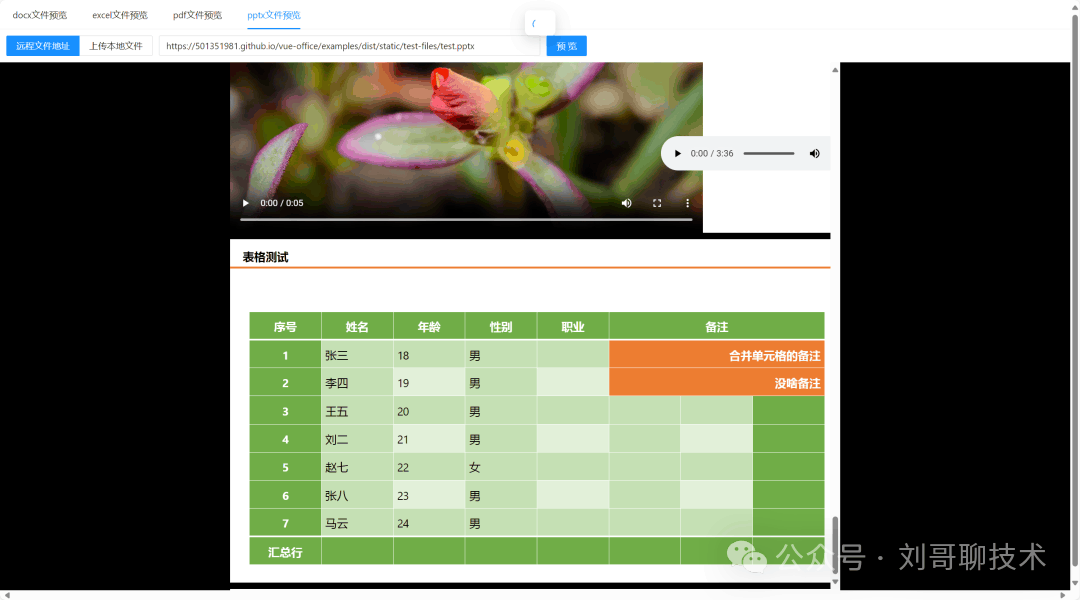
Task: Switch to docx文件预览 tab
Action: 40,15
